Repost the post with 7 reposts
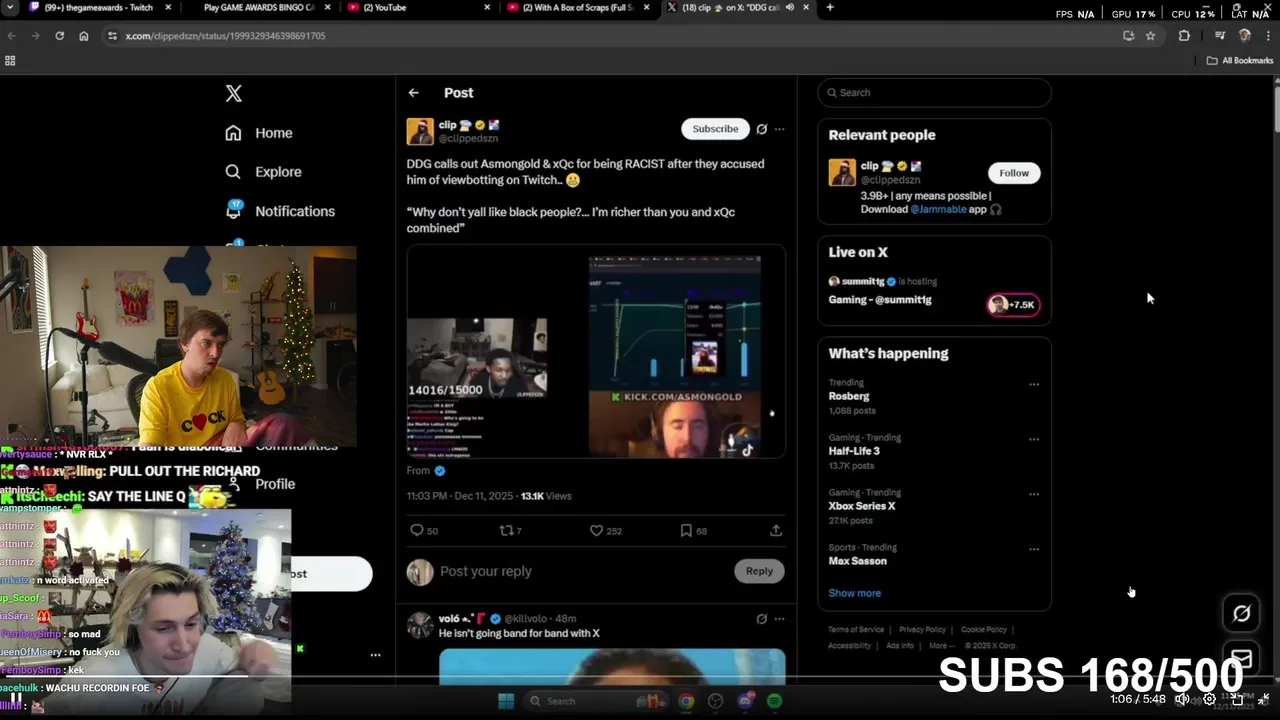The width and height of the screenshot is (1280, 720). [510, 531]
